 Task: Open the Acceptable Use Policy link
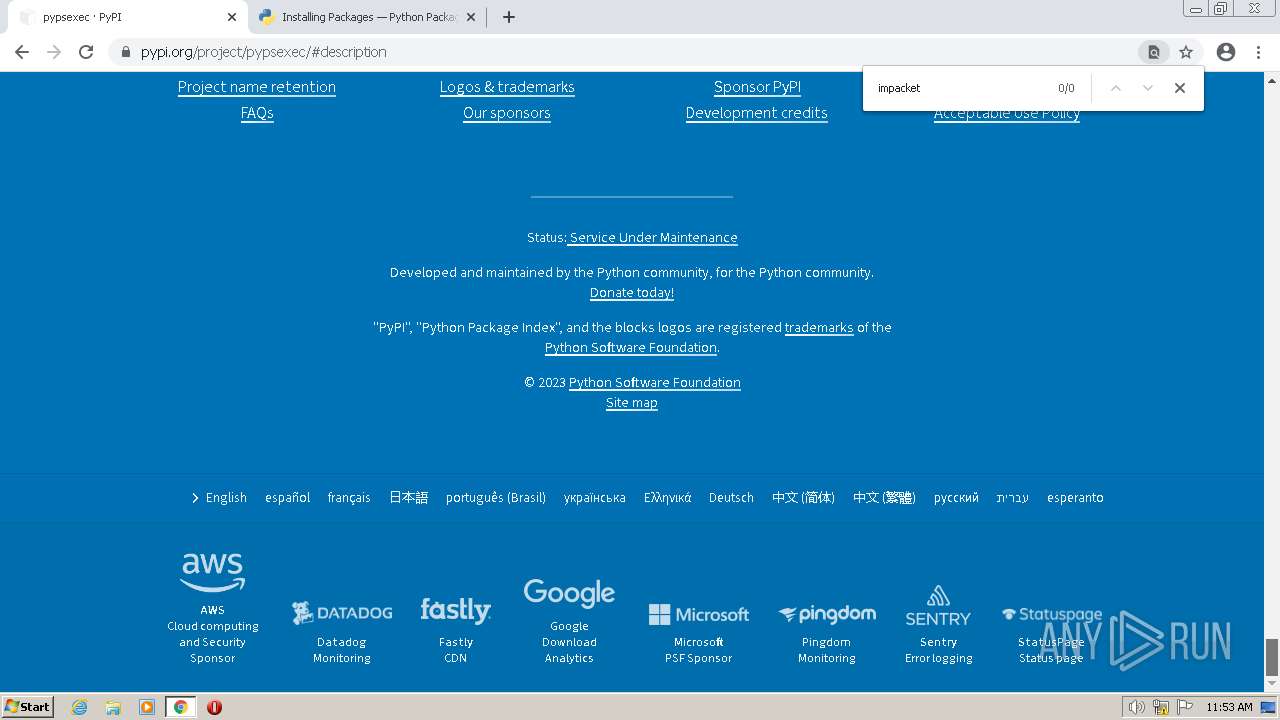click(1007, 114)
